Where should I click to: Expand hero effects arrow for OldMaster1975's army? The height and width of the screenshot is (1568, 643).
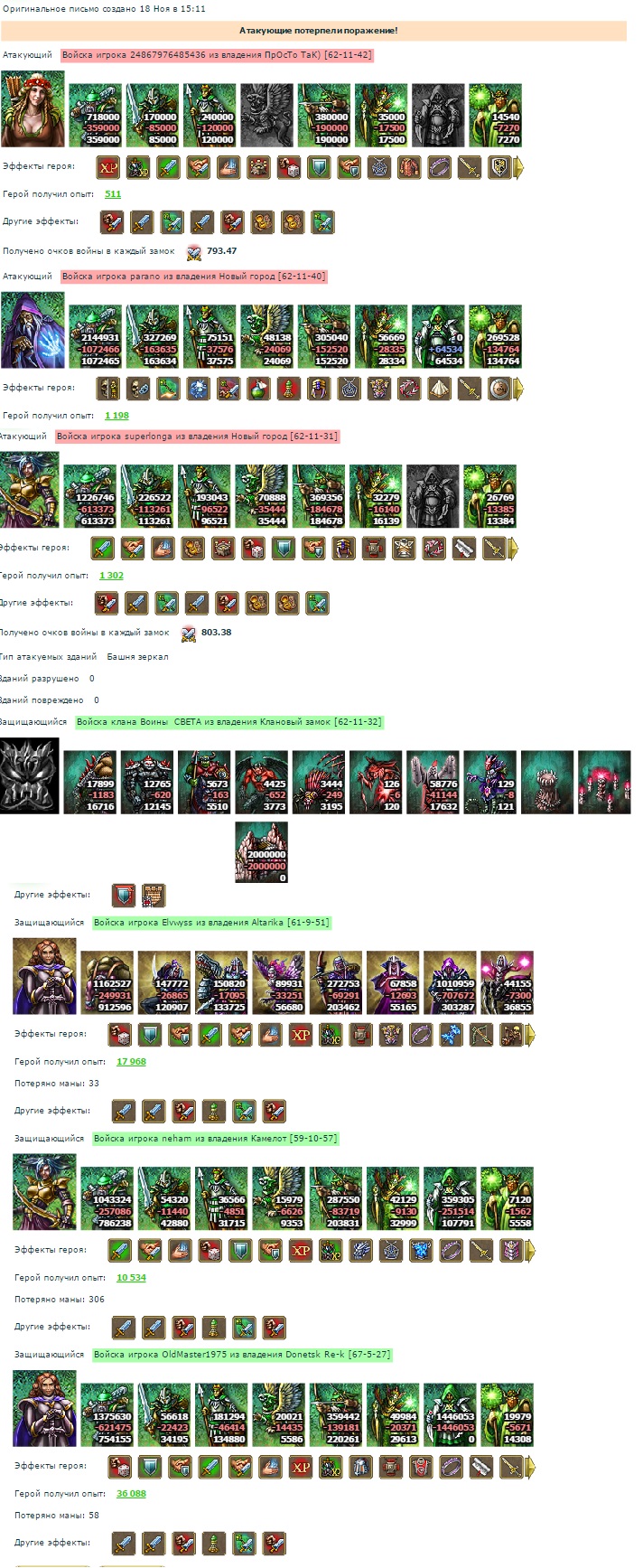click(x=530, y=1467)
